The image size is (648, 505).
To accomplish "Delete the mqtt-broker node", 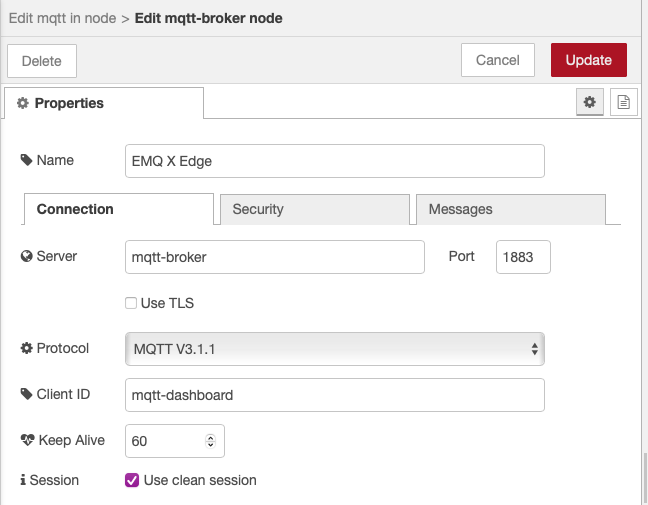I will pyautogui.click(x=42, y=61).
